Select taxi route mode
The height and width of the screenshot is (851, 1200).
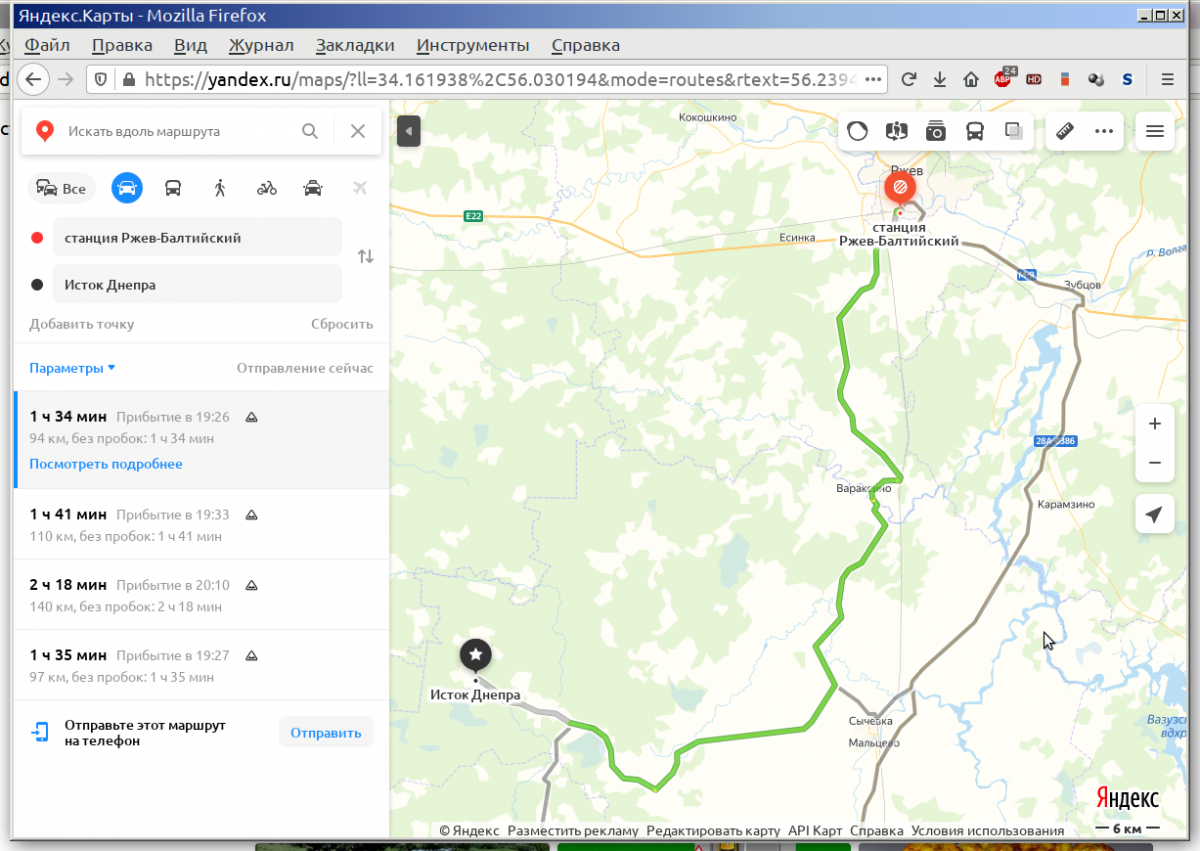313,187
